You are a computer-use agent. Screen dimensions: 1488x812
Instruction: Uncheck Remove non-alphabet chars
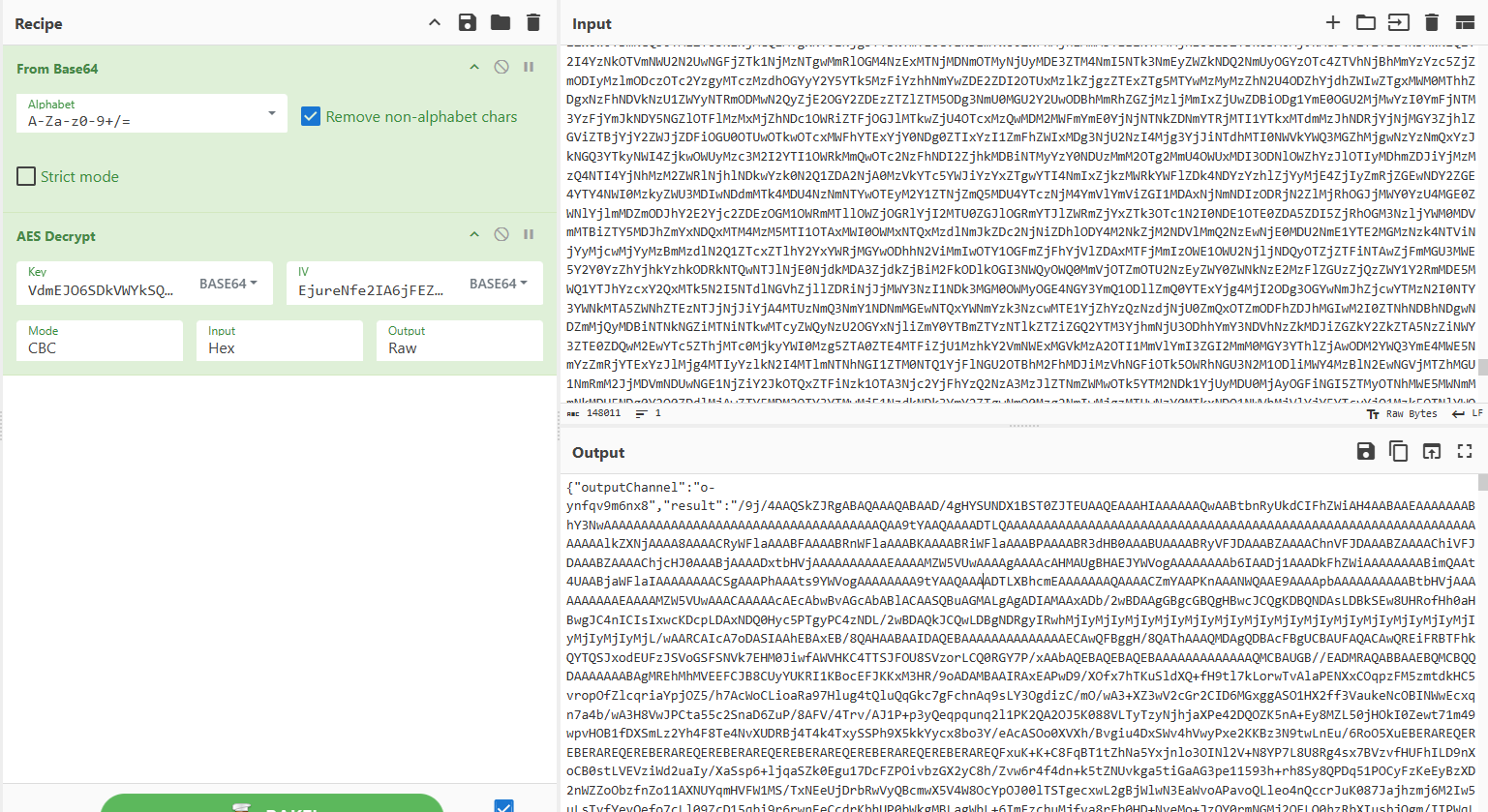[311, 116]
